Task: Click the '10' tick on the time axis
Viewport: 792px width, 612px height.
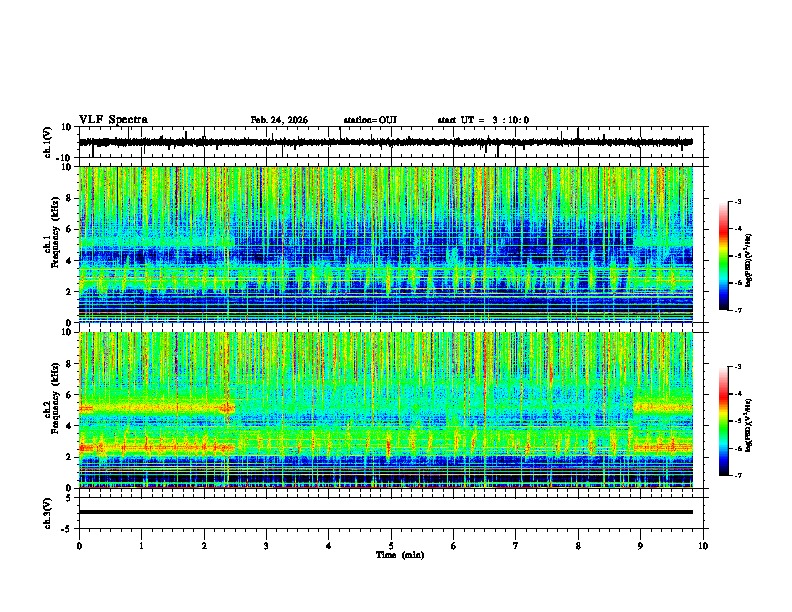Action: coord(703,545)
